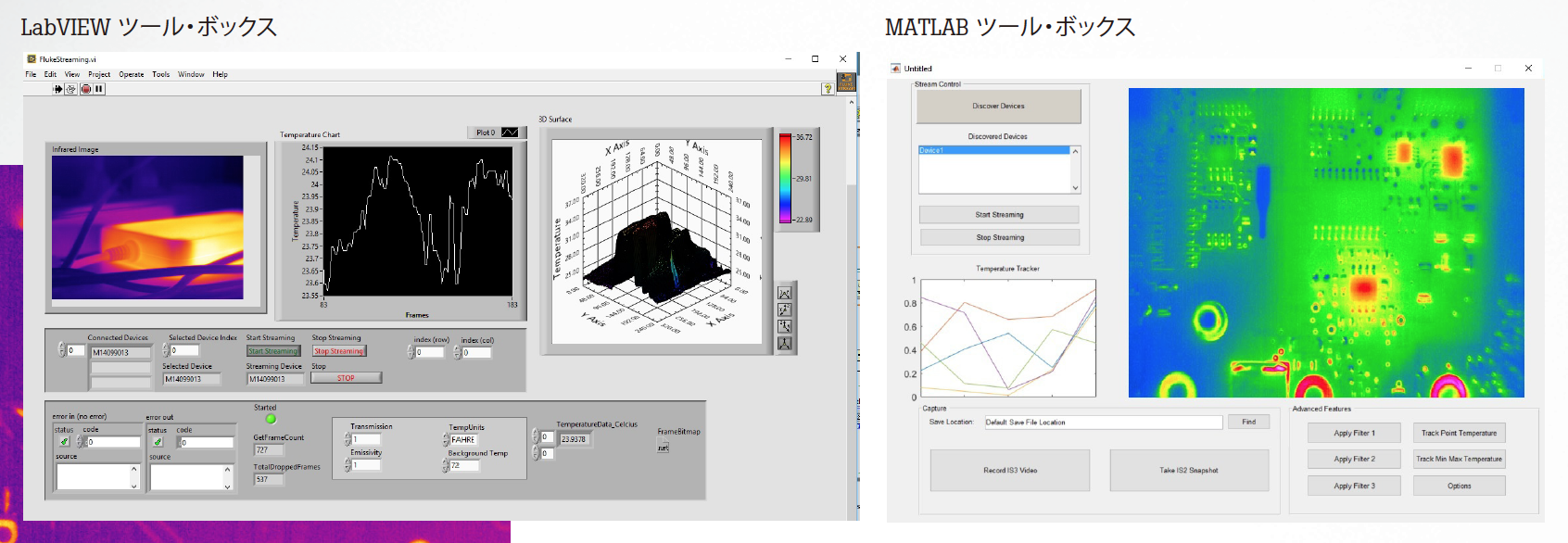Click the Apply Filter 1 button
The image size is (1568, 543).
(x=1354, y=433)
